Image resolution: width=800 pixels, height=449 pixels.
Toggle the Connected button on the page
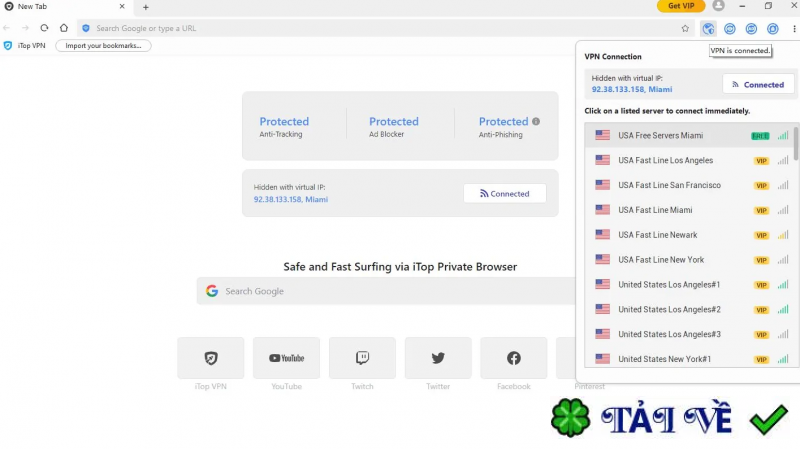[x=504, y=194]
